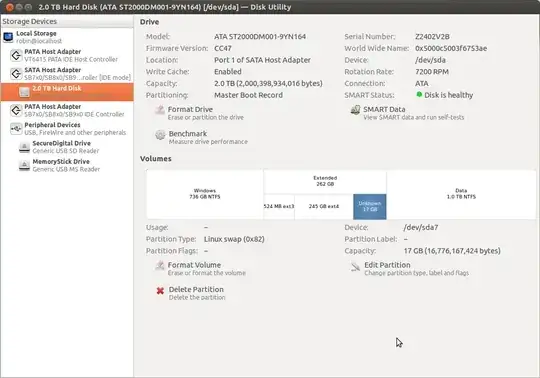Click the SMART Data icon
The width and height of the screenshot is (540, 378).
(355, 110)
